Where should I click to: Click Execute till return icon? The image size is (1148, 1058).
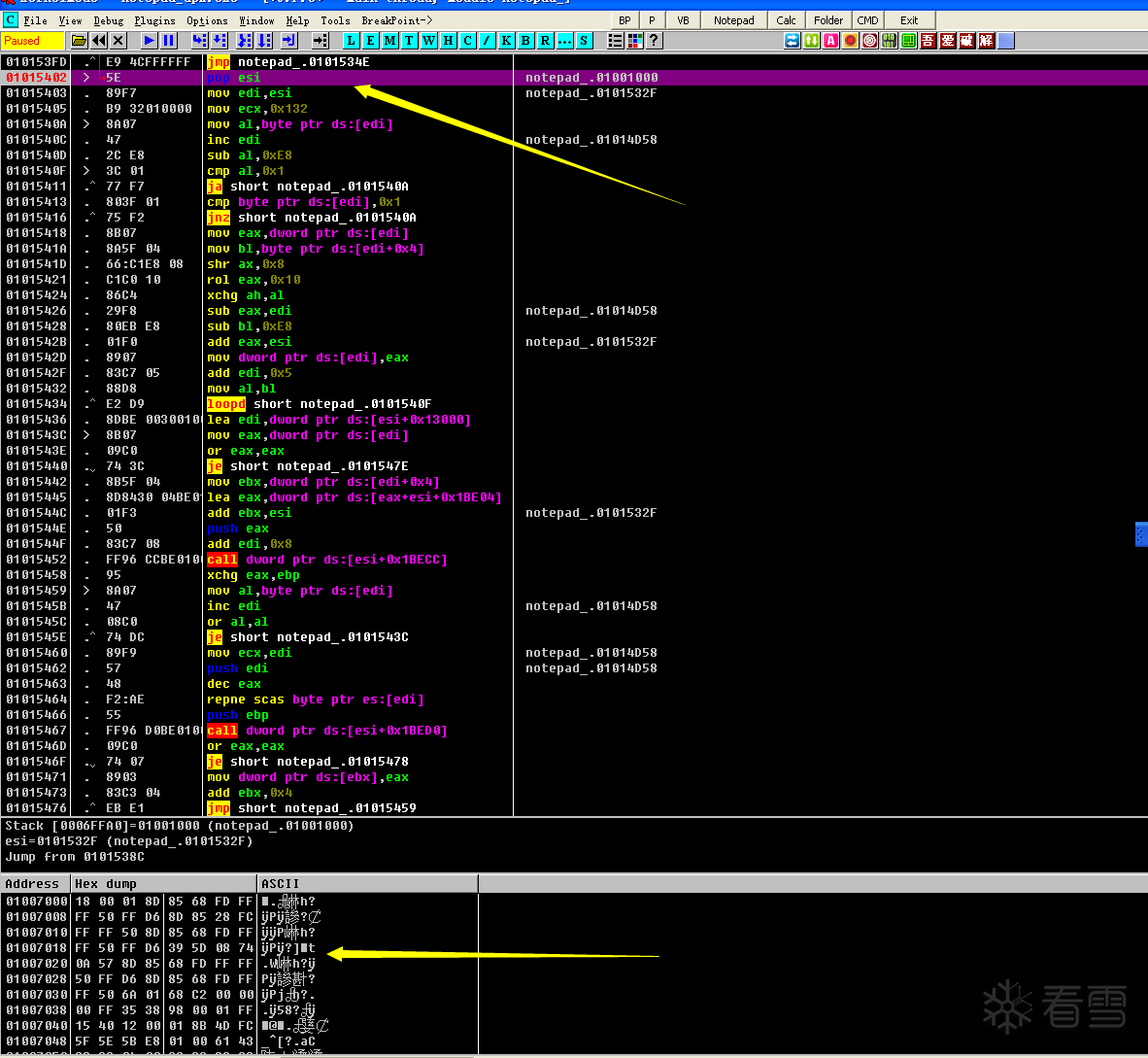[x=290, y=41]
